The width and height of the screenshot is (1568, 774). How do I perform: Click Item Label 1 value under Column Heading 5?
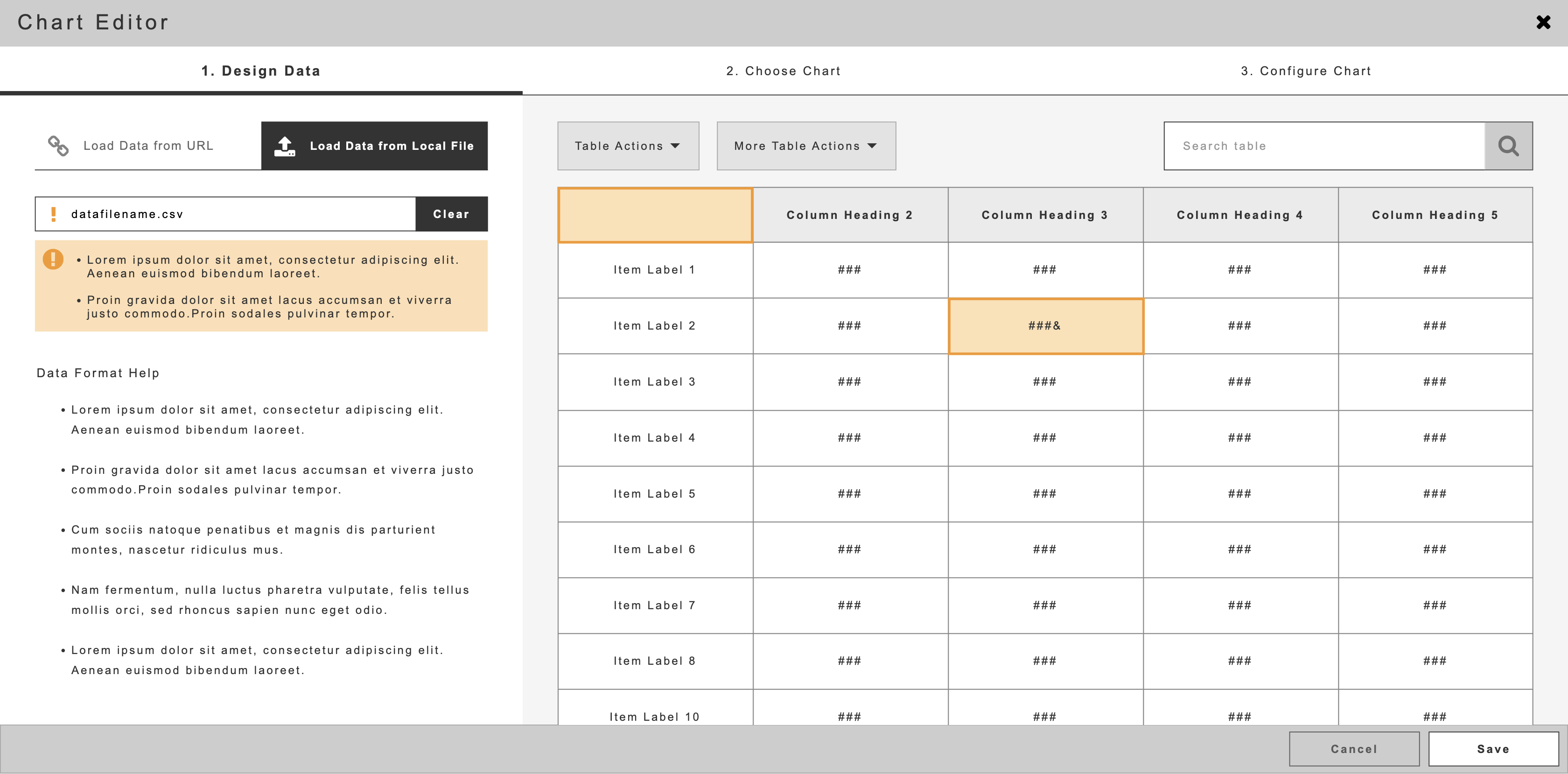tap(1435, 270)
